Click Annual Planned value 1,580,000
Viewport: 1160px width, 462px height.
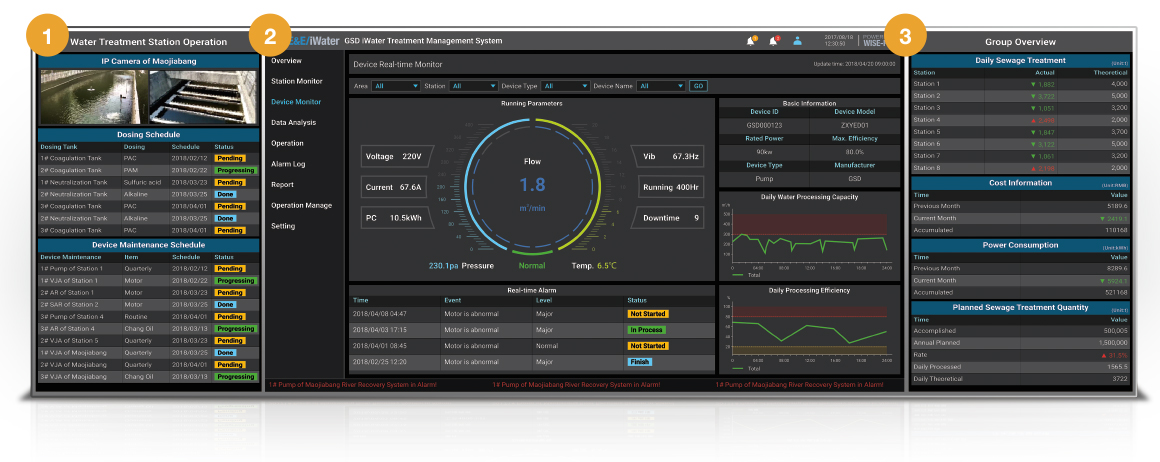(x=1111, y=343)
